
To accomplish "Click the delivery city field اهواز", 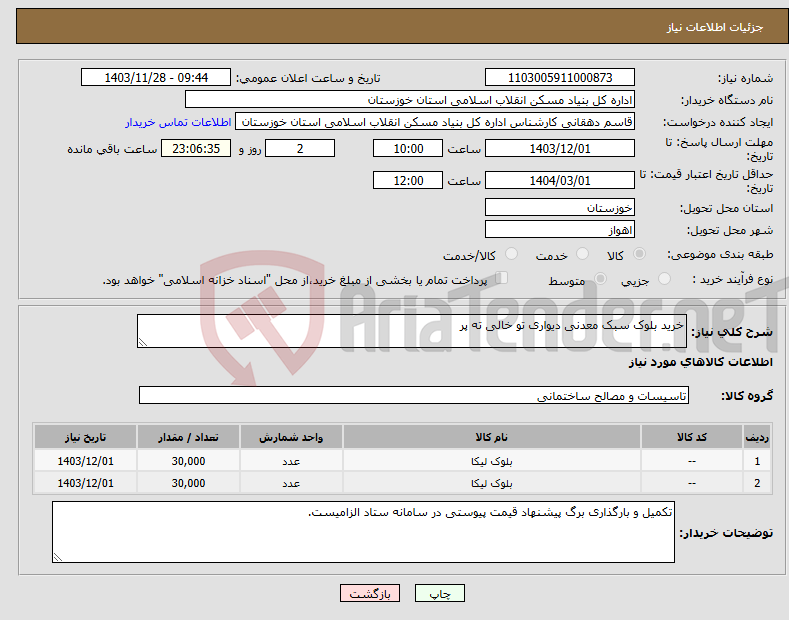I will (560, 229).
